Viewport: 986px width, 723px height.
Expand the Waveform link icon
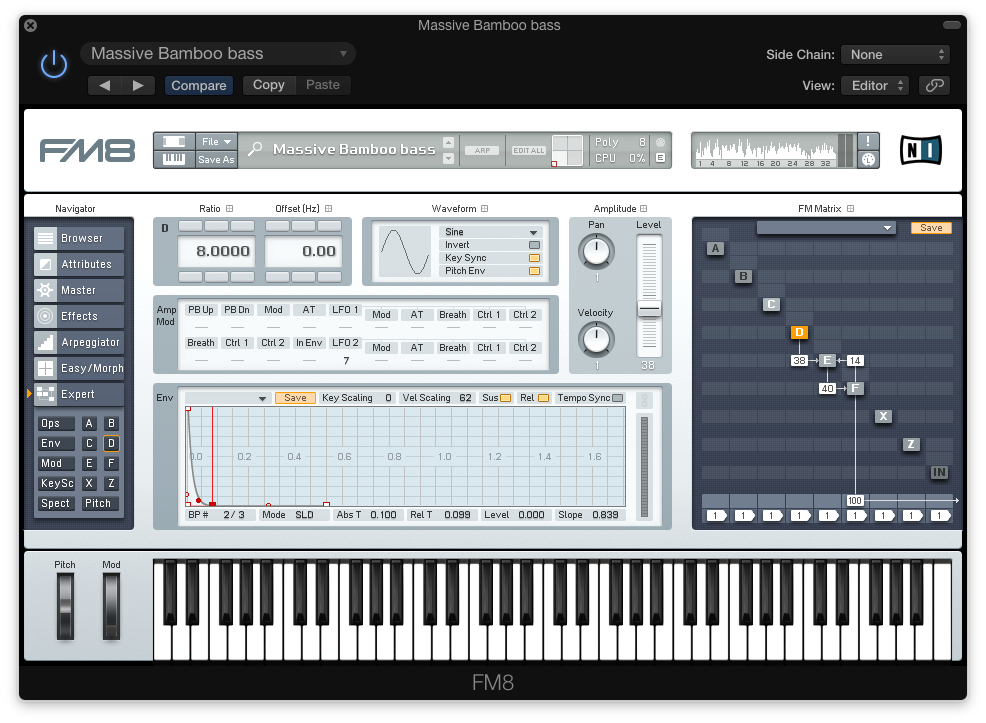point(484,209)
